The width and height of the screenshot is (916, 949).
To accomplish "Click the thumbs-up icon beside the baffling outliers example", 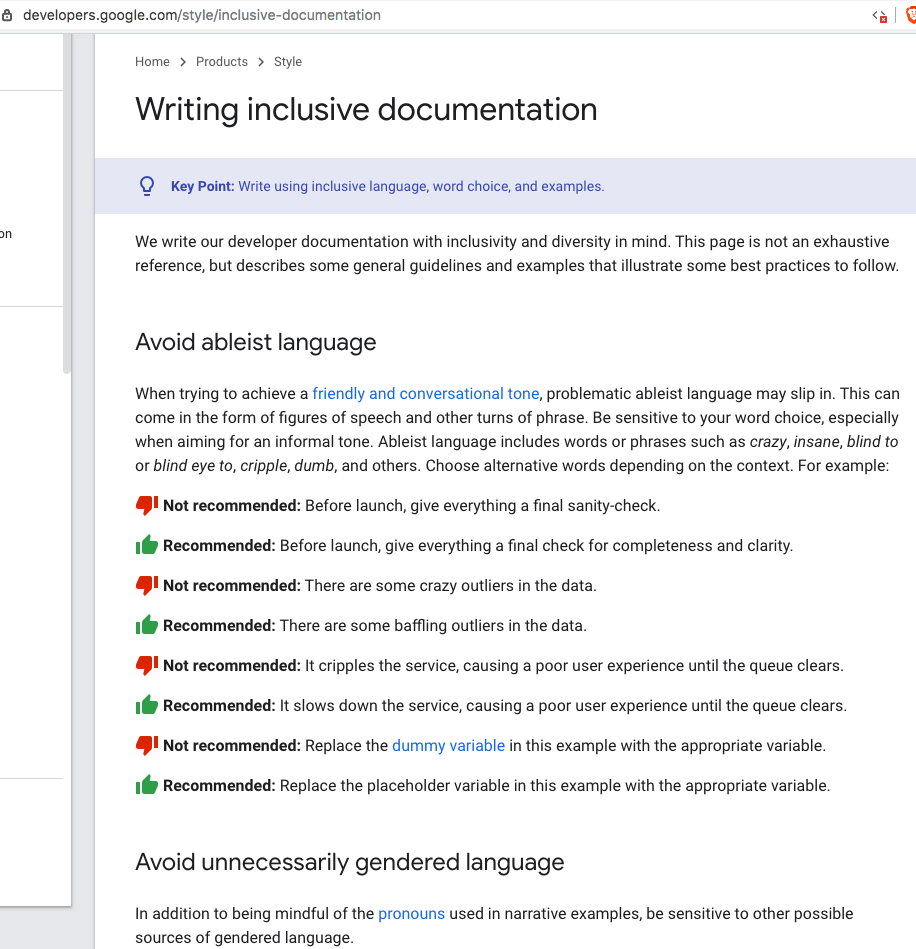I will pos(144,625).
